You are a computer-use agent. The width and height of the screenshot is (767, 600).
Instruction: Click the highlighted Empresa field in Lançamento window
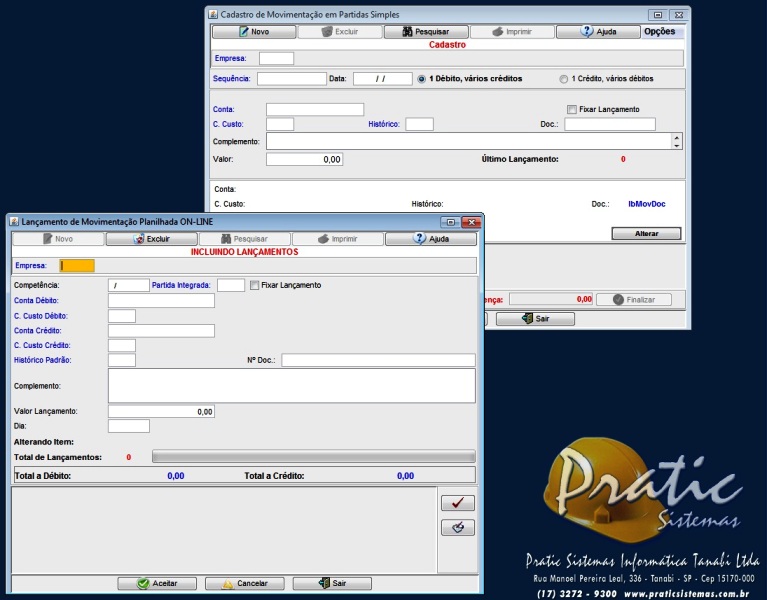77,266
